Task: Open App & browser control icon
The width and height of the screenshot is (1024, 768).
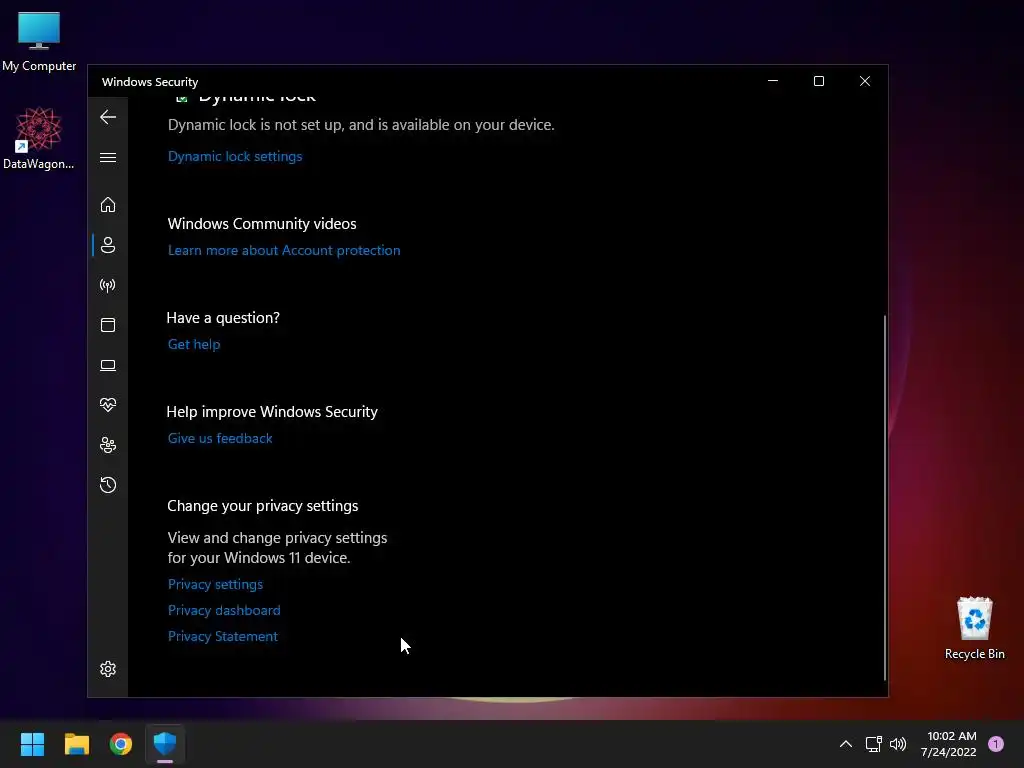Action: [108, 325]
